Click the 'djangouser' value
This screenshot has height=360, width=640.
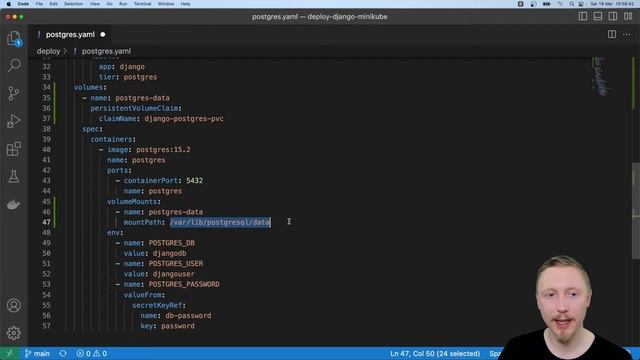[173, 274]
